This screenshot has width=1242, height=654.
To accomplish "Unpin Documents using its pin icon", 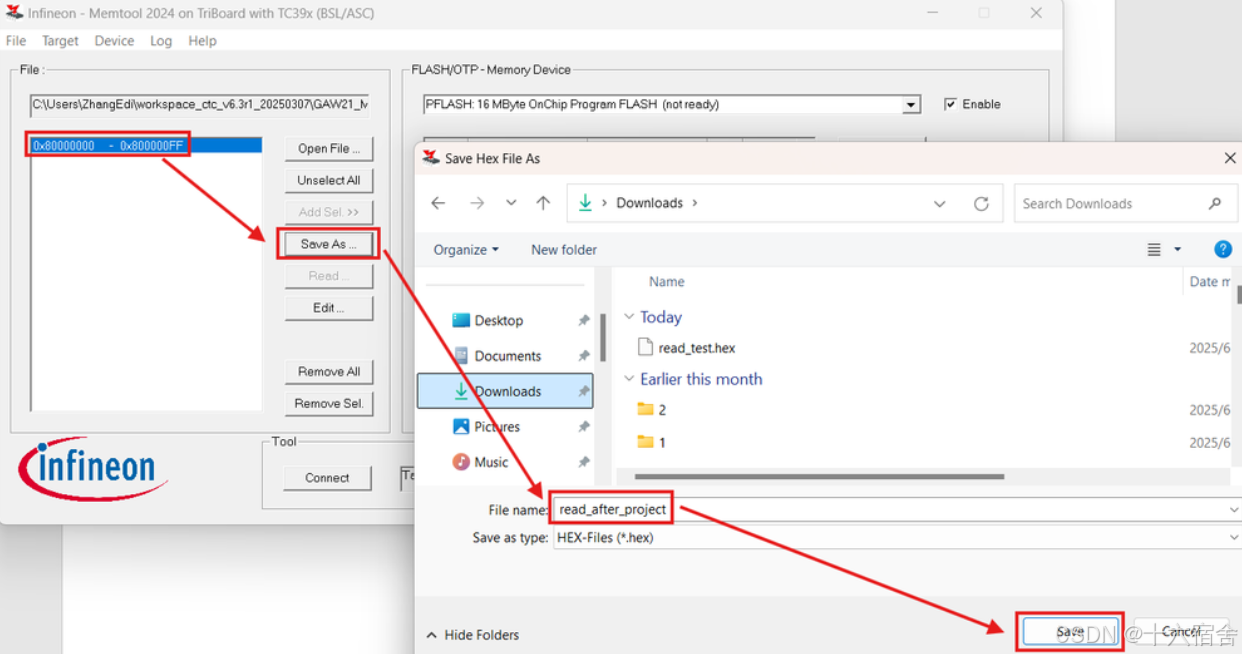I will pos(583,356).
